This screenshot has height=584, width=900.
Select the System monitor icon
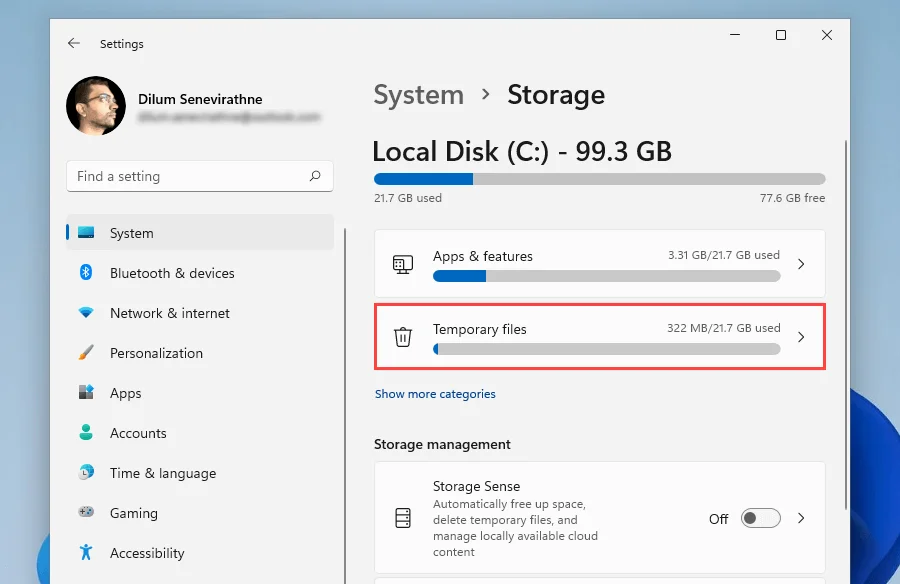tap(86, 233)
